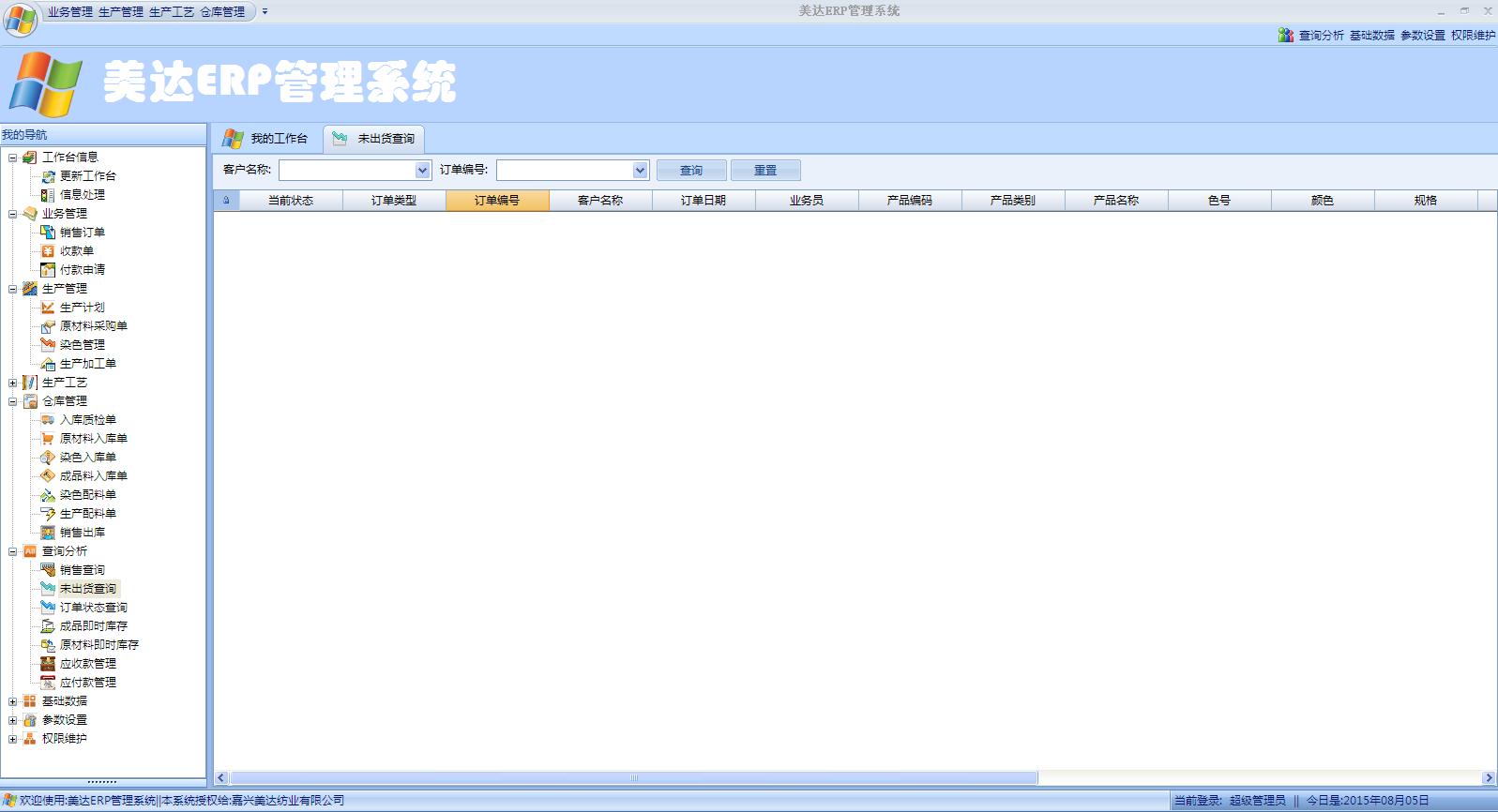Open the 生产管理 menu in top bar
This screenshot has width=1498, height=812.
[121, 12]
